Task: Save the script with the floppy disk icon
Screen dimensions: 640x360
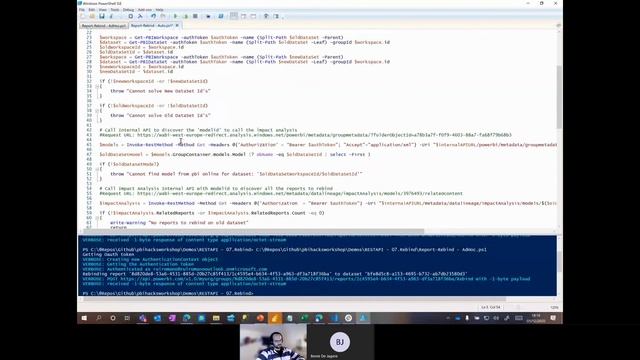Action: pos(102,16)
